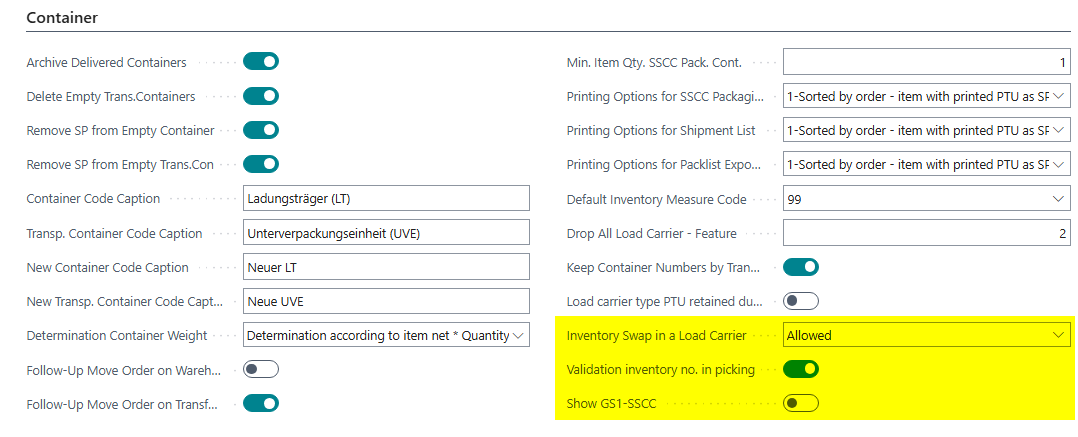Disable Follow-Up Move Order on Transfer toggle
The width and height of the screenshot is (1078, 437).
point(261,404)
